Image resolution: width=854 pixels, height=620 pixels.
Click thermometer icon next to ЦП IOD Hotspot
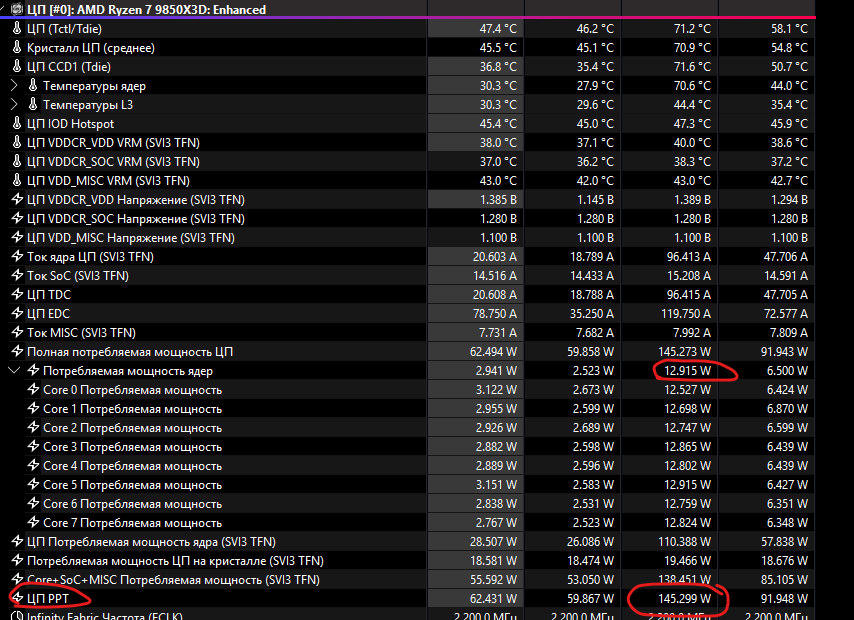[x=17, y=124]
